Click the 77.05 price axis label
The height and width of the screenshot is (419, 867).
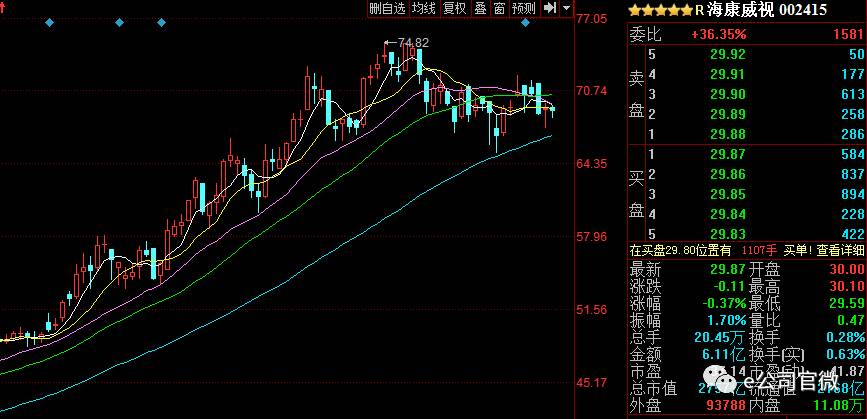[x=592, y=19]
